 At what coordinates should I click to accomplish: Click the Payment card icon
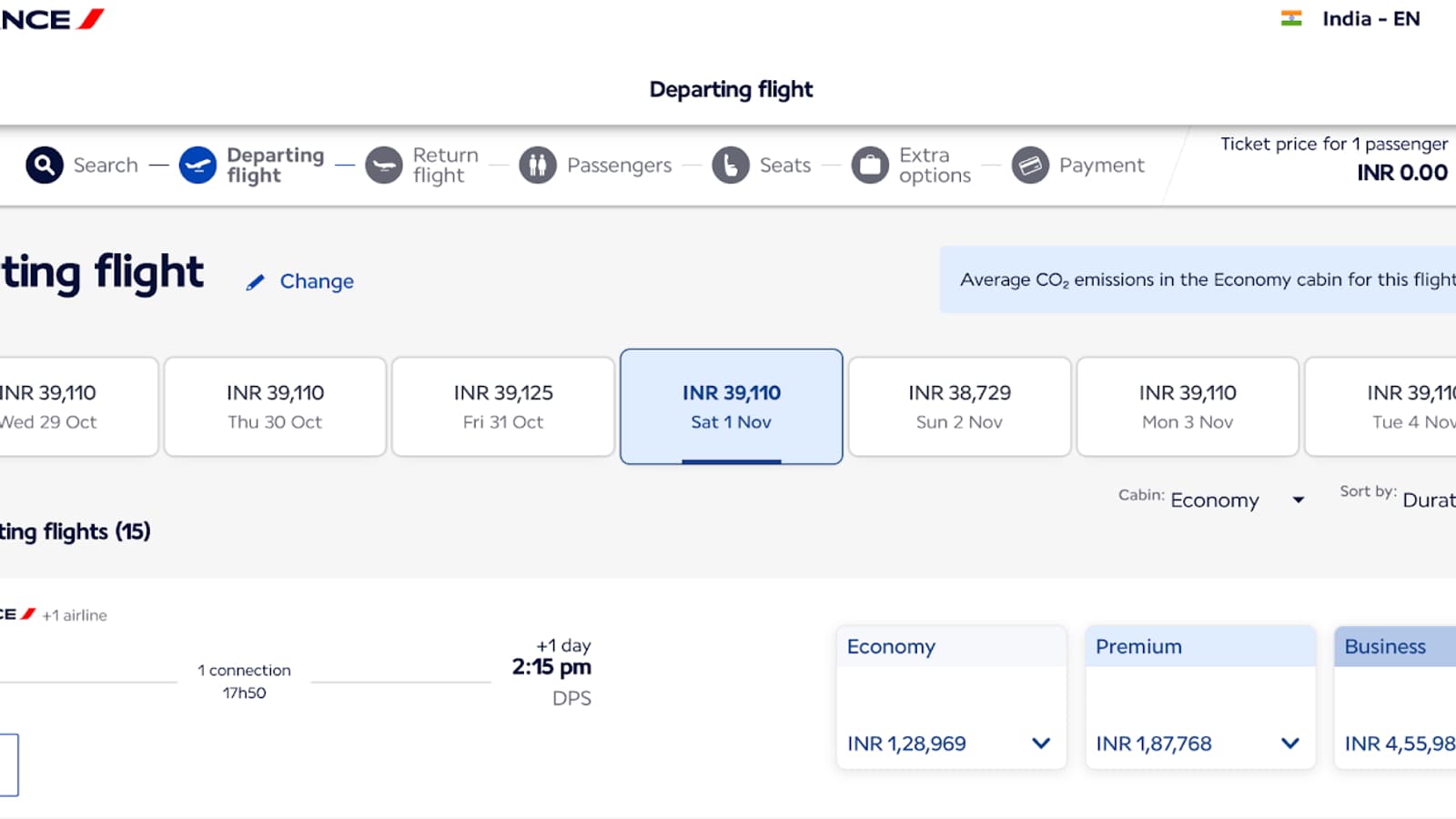(1030, 166)
